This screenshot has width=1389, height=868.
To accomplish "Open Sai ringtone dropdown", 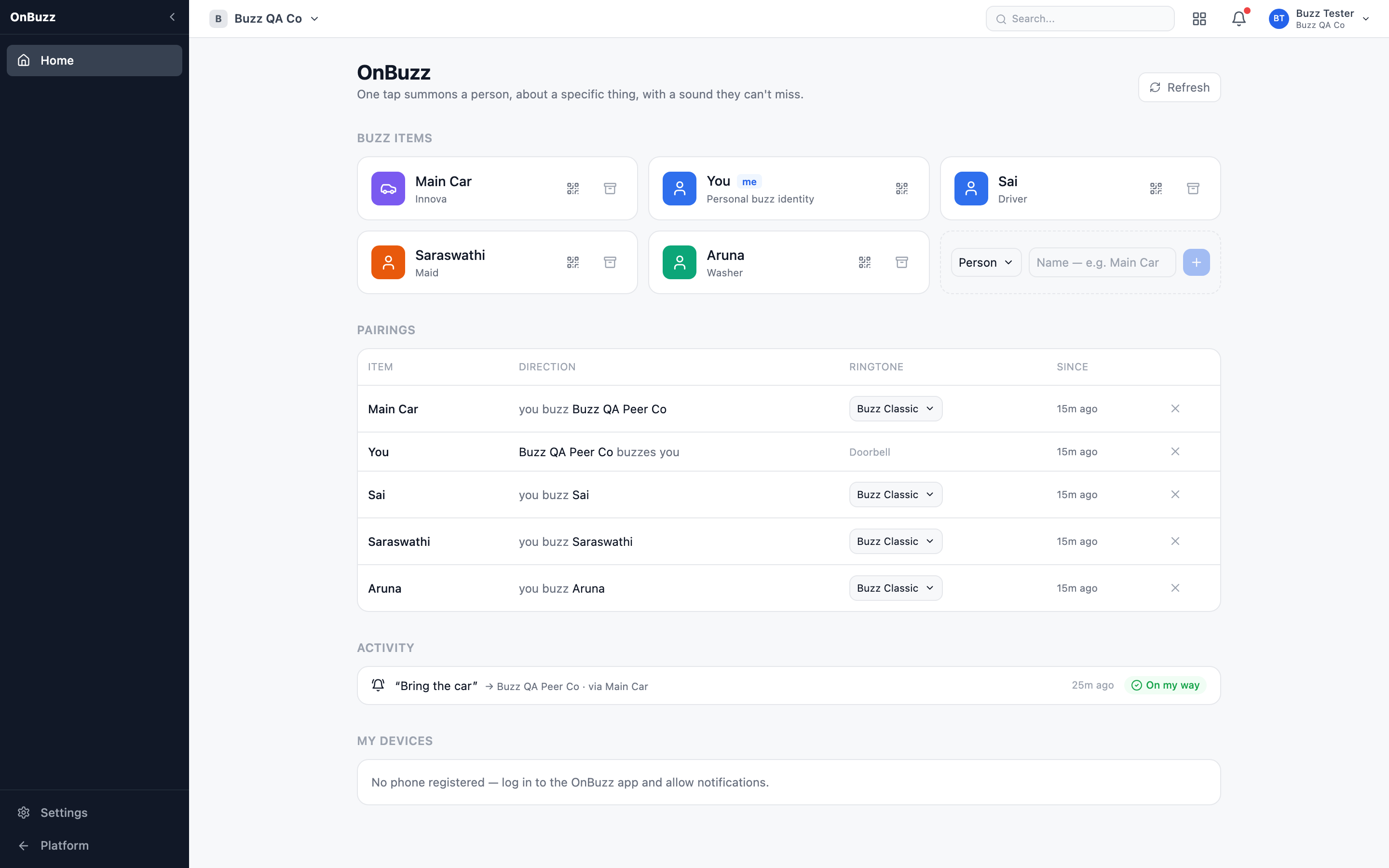I will click(896, 494).
